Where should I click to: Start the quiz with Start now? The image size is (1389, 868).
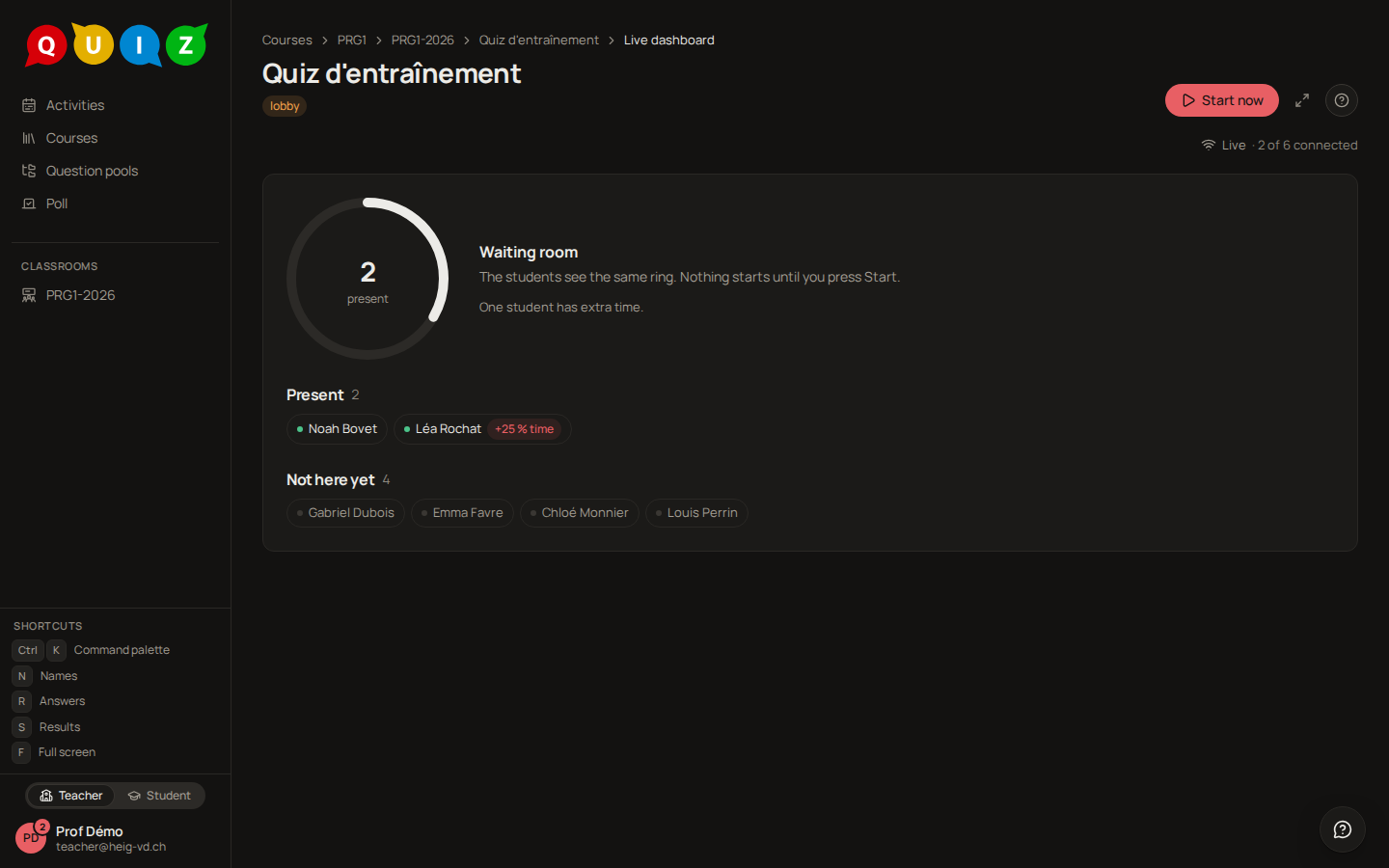1221,100
